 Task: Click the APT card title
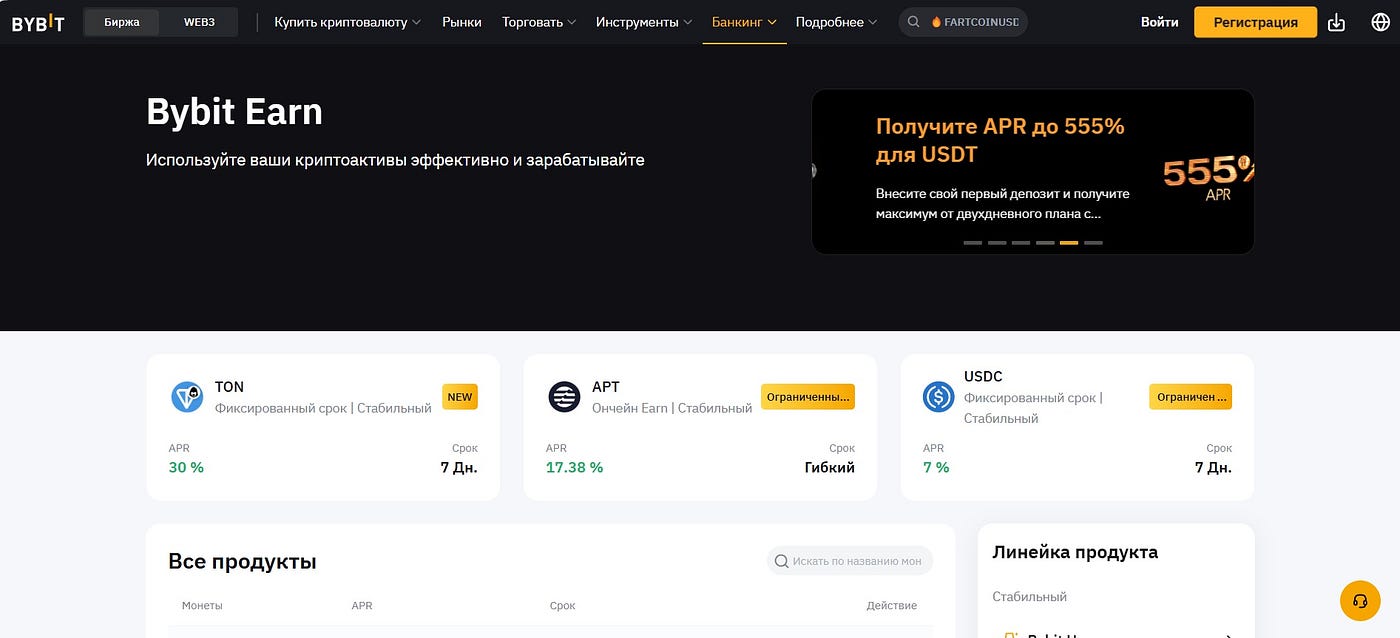click(606, 387)
